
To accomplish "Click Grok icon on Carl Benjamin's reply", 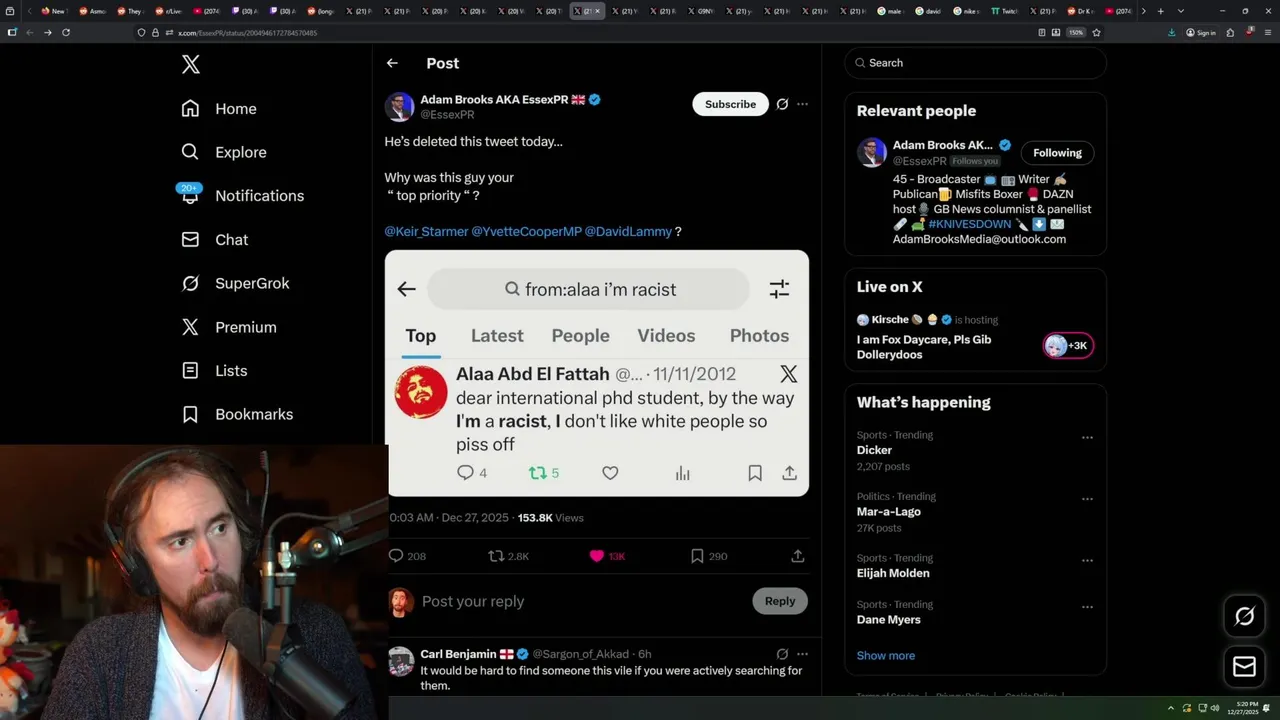I will point(782,654).
